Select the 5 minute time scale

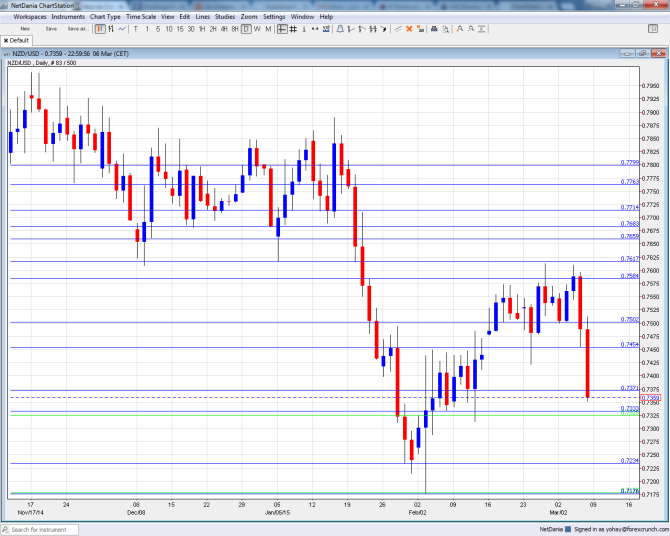158,29
